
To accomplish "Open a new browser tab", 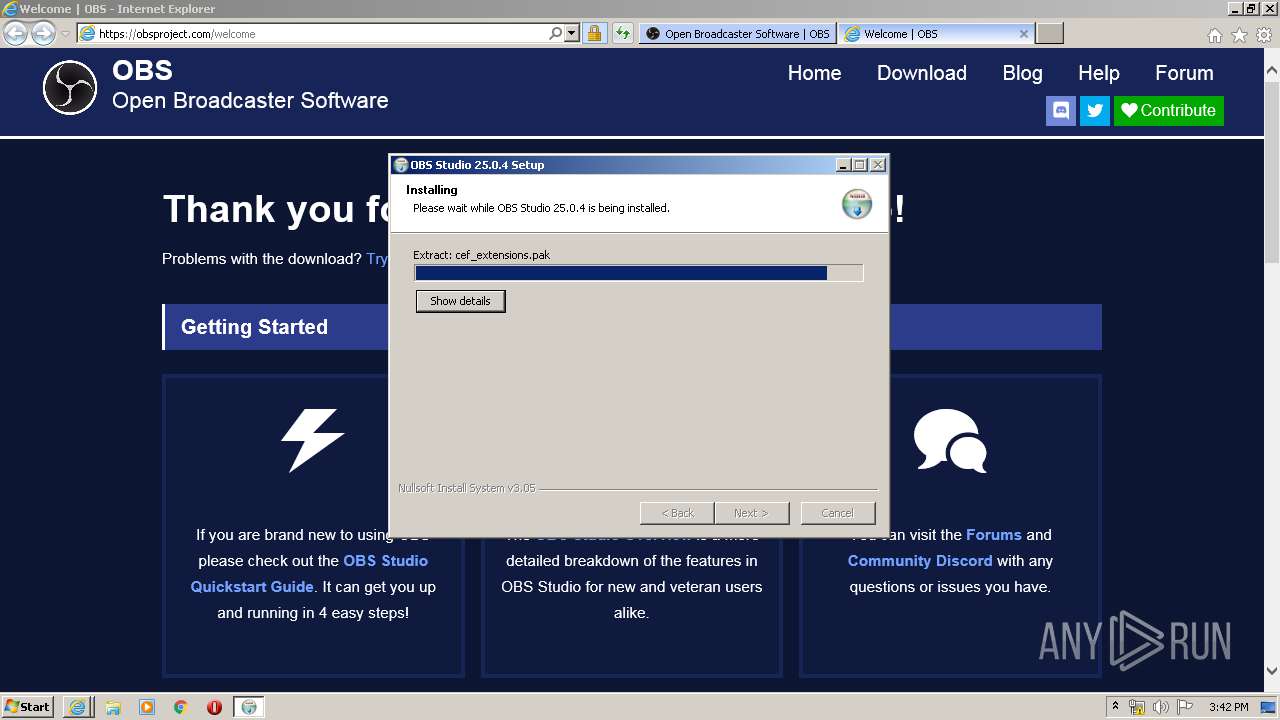I will pos(1049,33).
